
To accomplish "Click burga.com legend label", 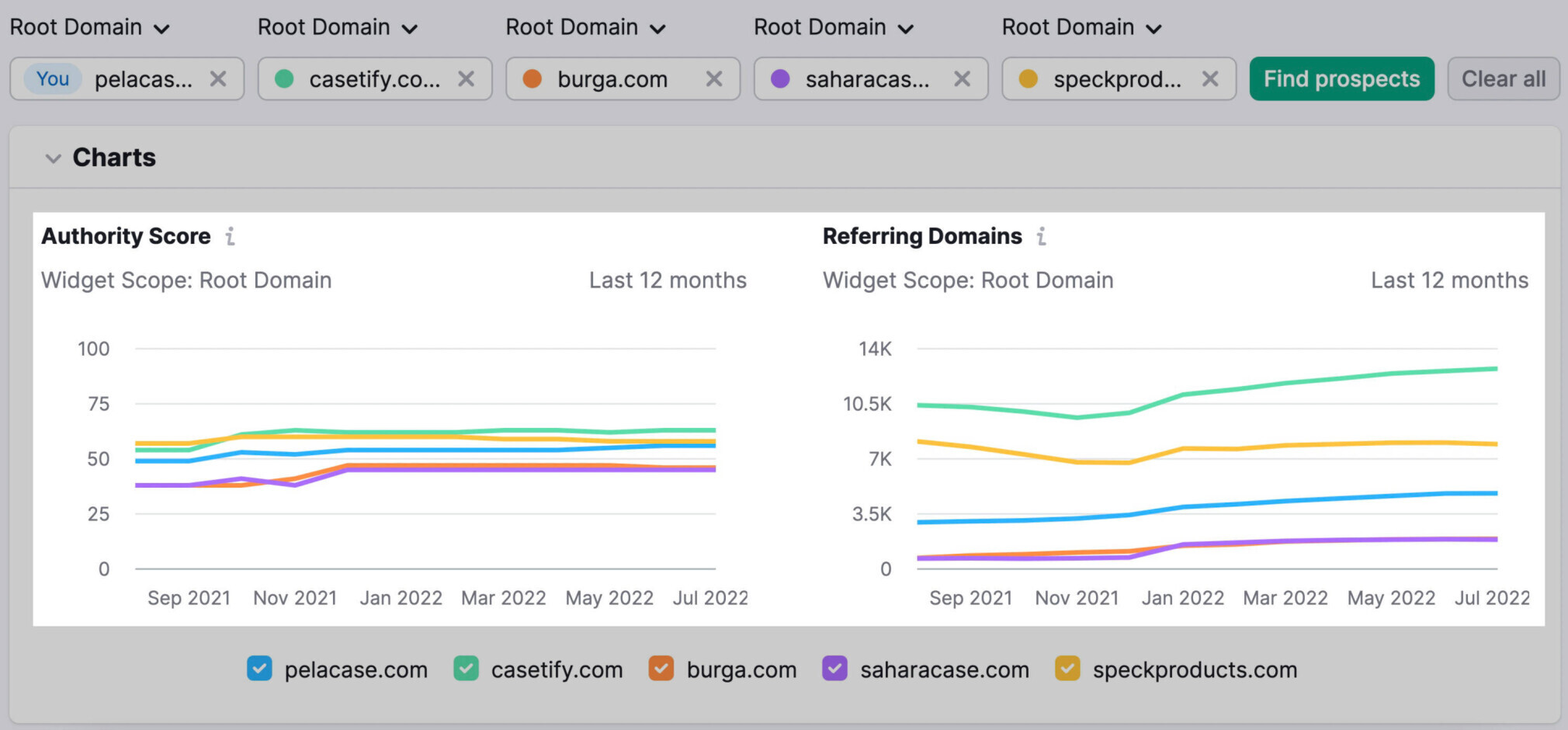I will click(741, 669).
